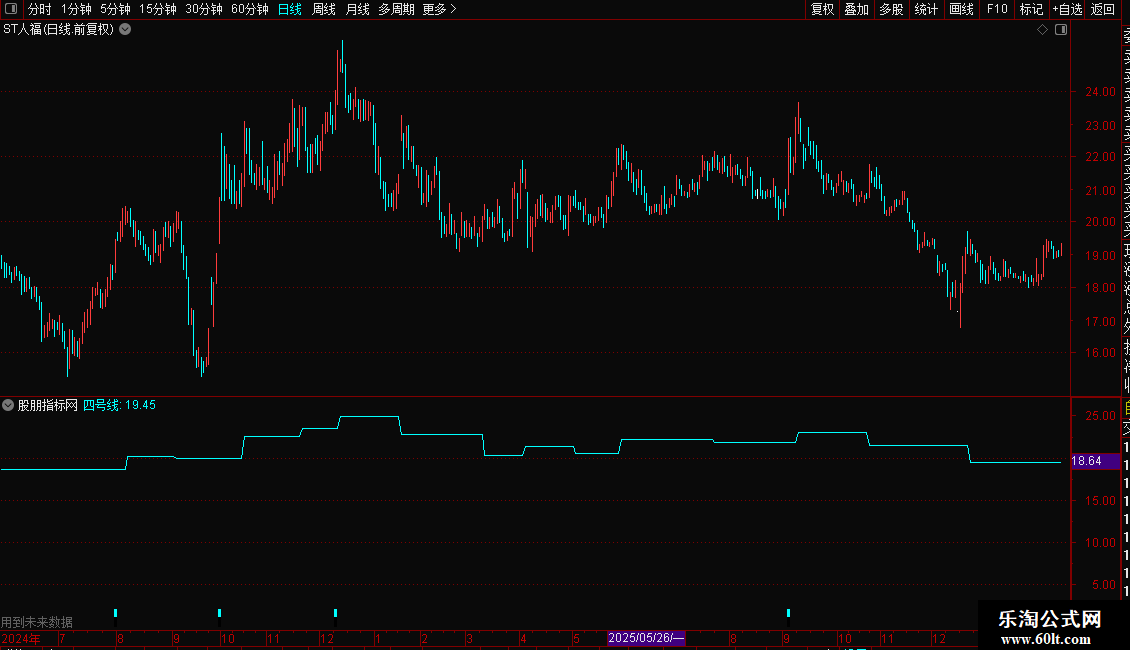
Task: Select the 30分钟 period
Action: click(x=203, y=9)
